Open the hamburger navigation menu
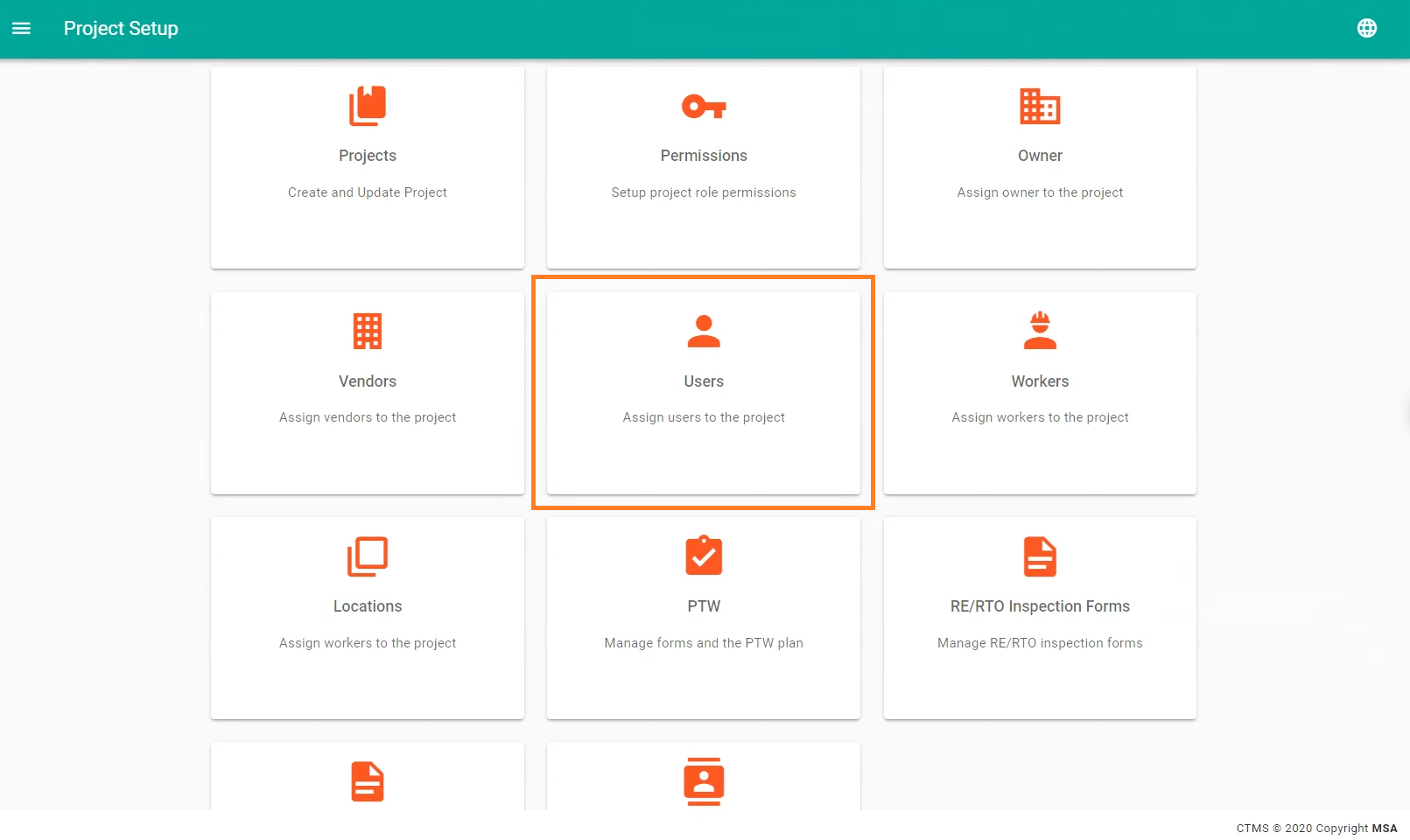Image resolution: width=1410 pixels, height=840 pixels. pos(21,28)
